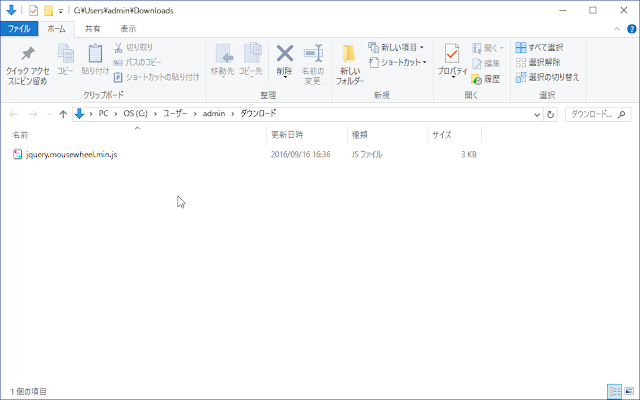
Task: Click Edit (編集) in the ribbon
Action: (x=486, y=63)
